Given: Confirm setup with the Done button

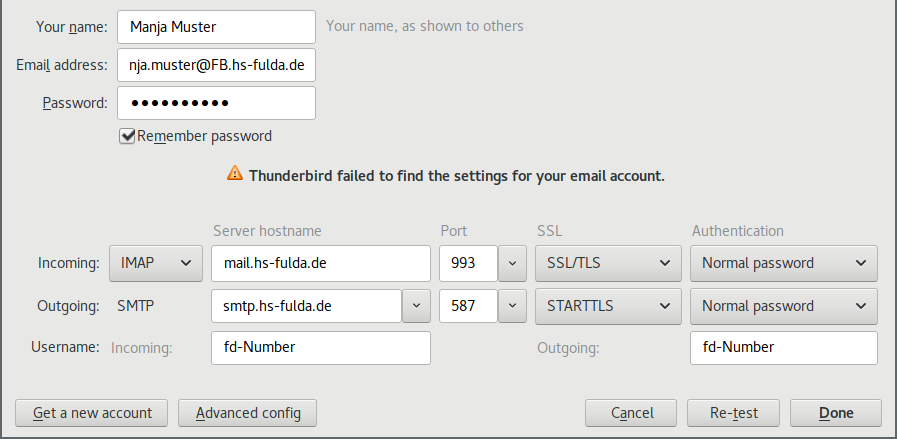Looking at the screenshot, I should [x=835, y=412].
